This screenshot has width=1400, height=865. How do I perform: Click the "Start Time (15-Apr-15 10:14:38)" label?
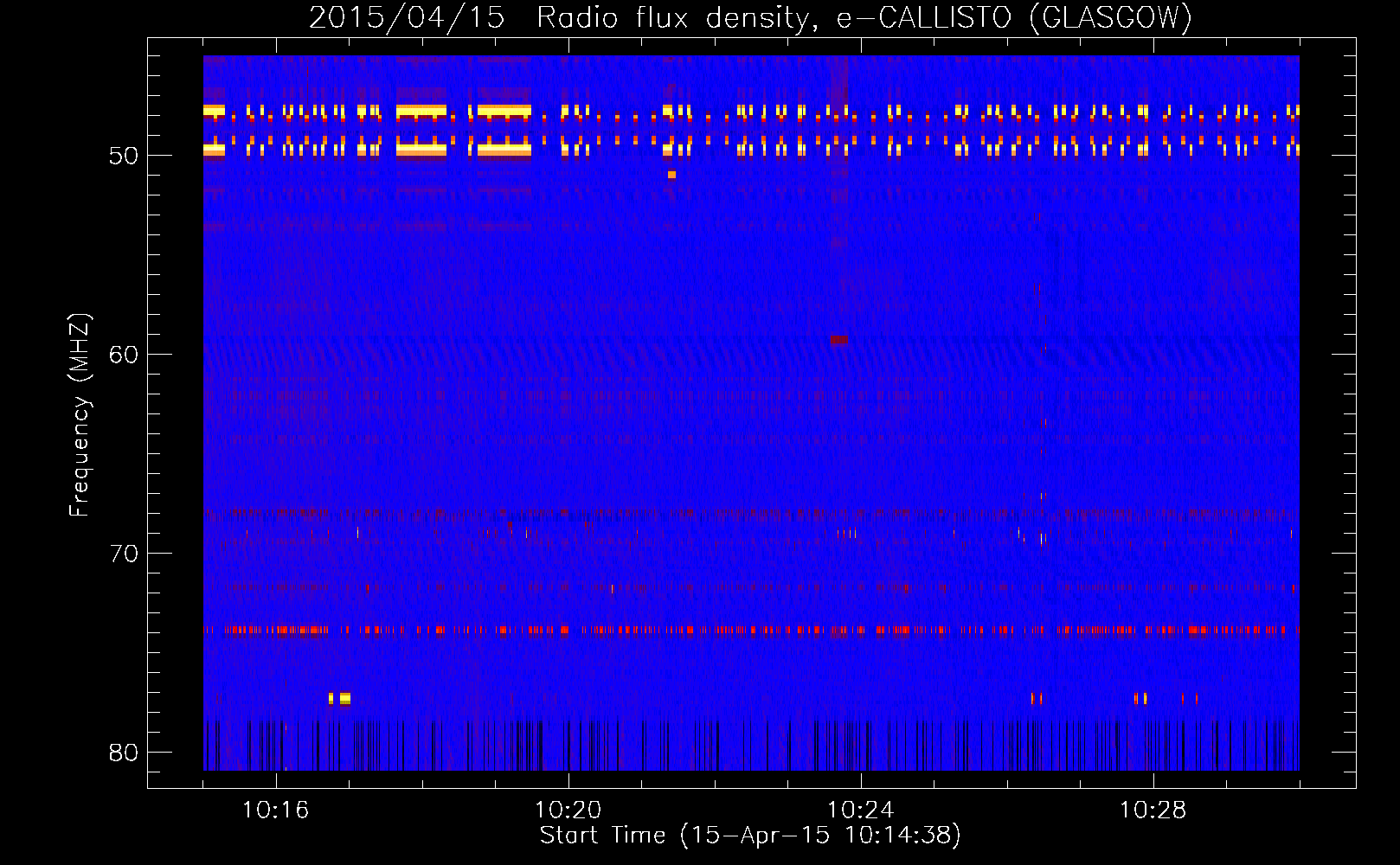[750, 836]
